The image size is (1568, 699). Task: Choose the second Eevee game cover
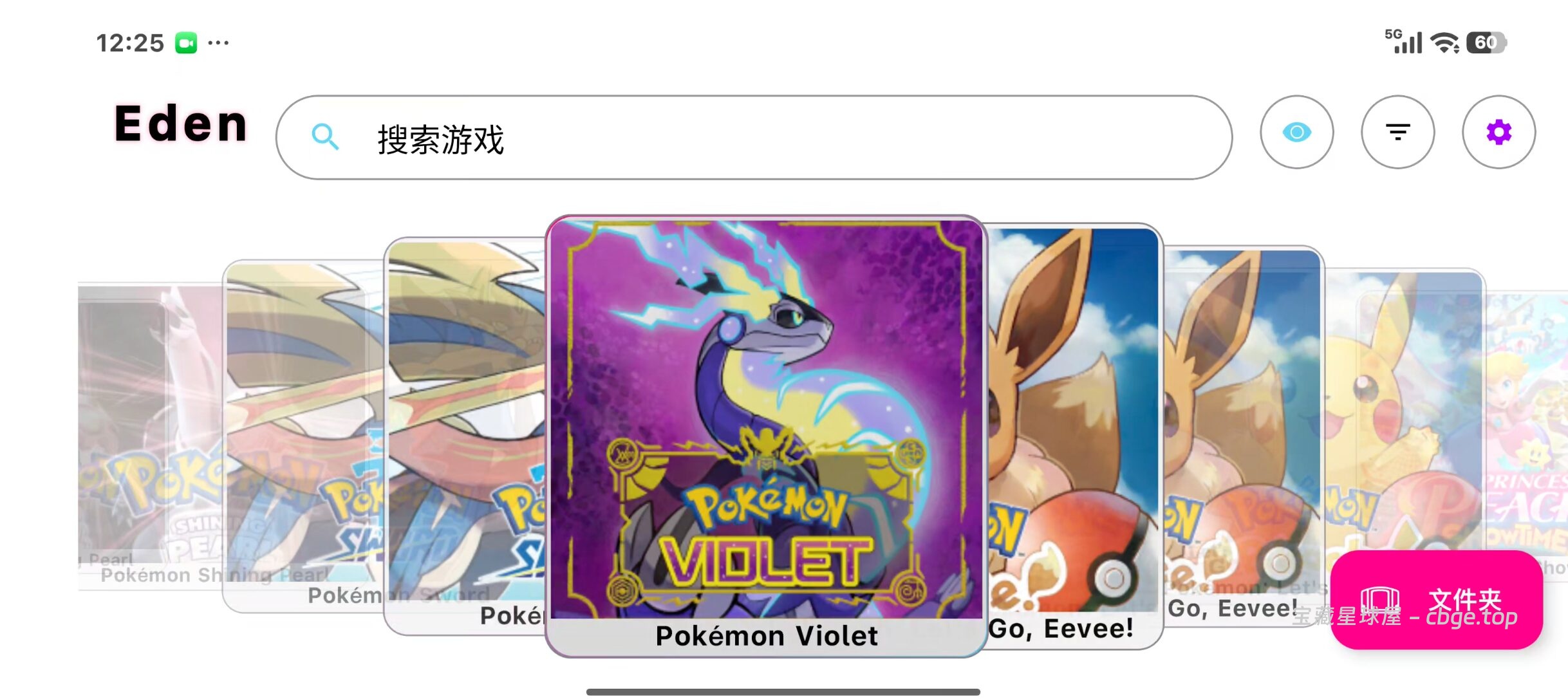(x=1244, y=436)
